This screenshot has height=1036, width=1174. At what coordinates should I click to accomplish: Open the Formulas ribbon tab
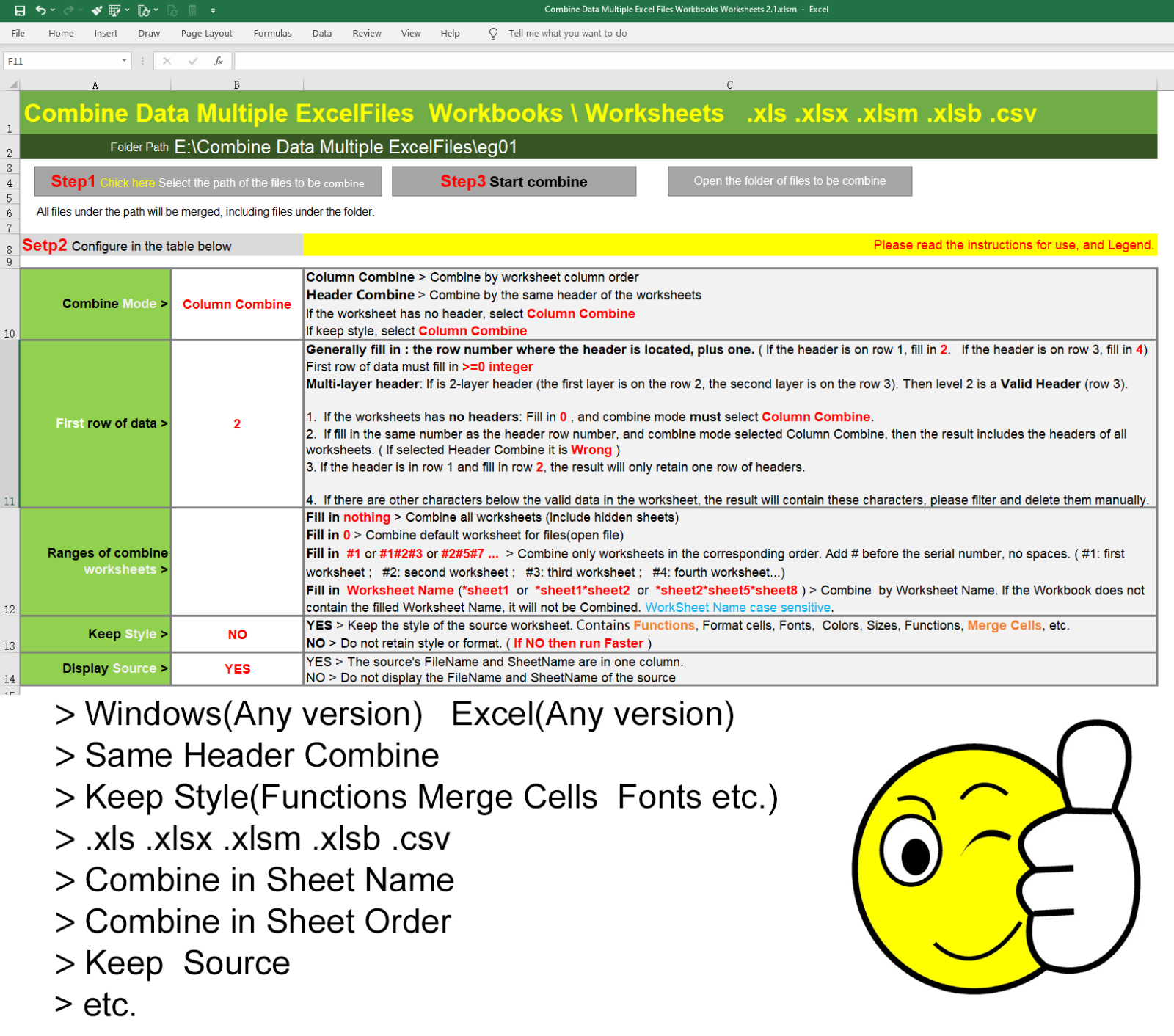click(x=272, y=34)
